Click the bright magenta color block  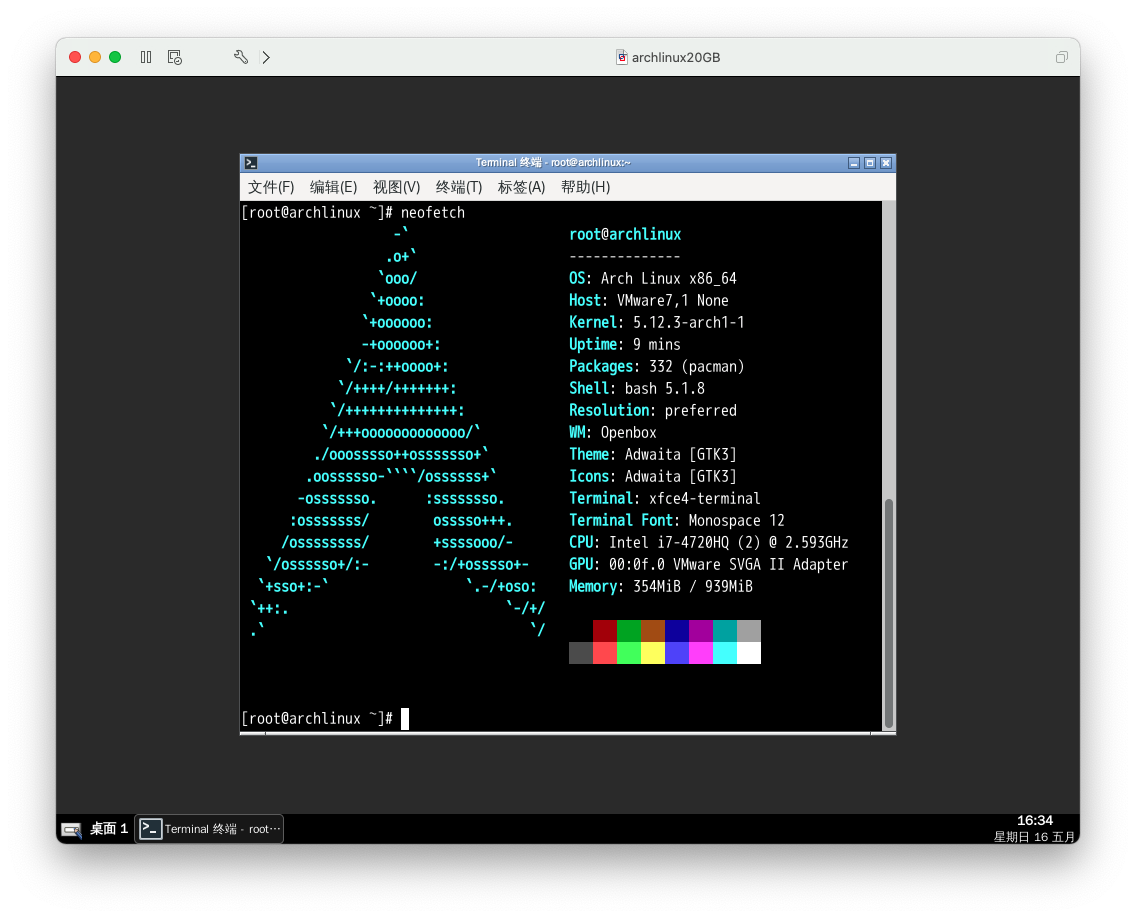(701, 653)
